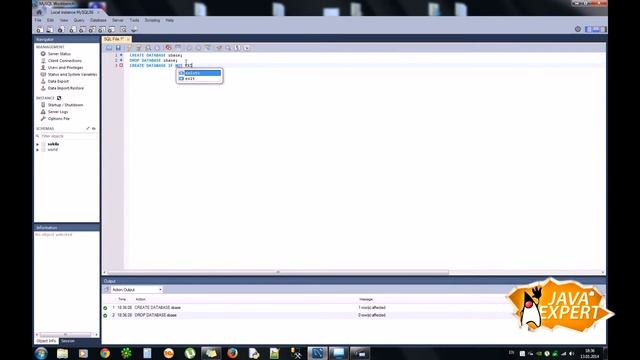Open the File menu
This screenshot has width=640, height=360.
coord(38,20)
